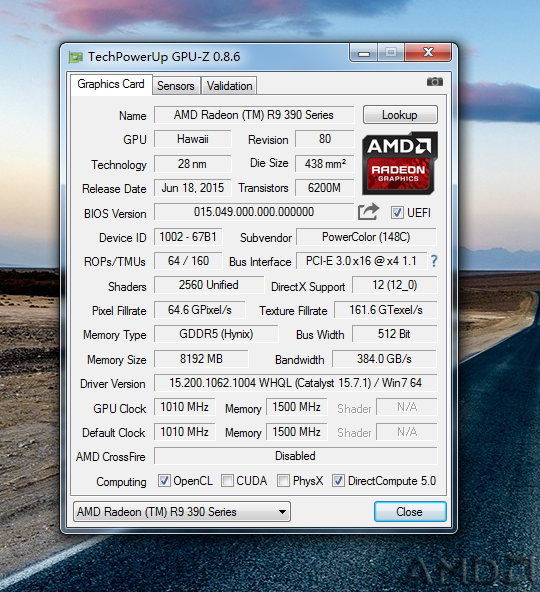Switch to the Sensors tab

(176, 86)
